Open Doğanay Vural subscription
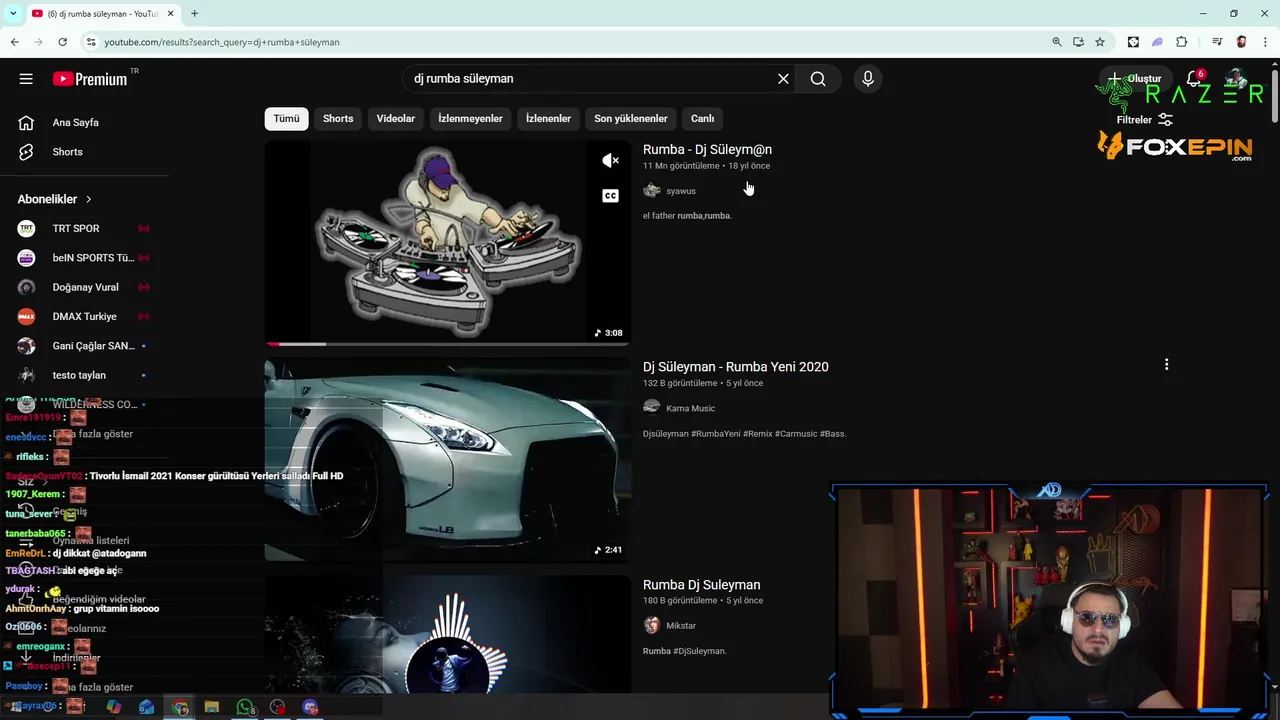The height and width of the screenshot is (720, 1280). pos(85,287)
